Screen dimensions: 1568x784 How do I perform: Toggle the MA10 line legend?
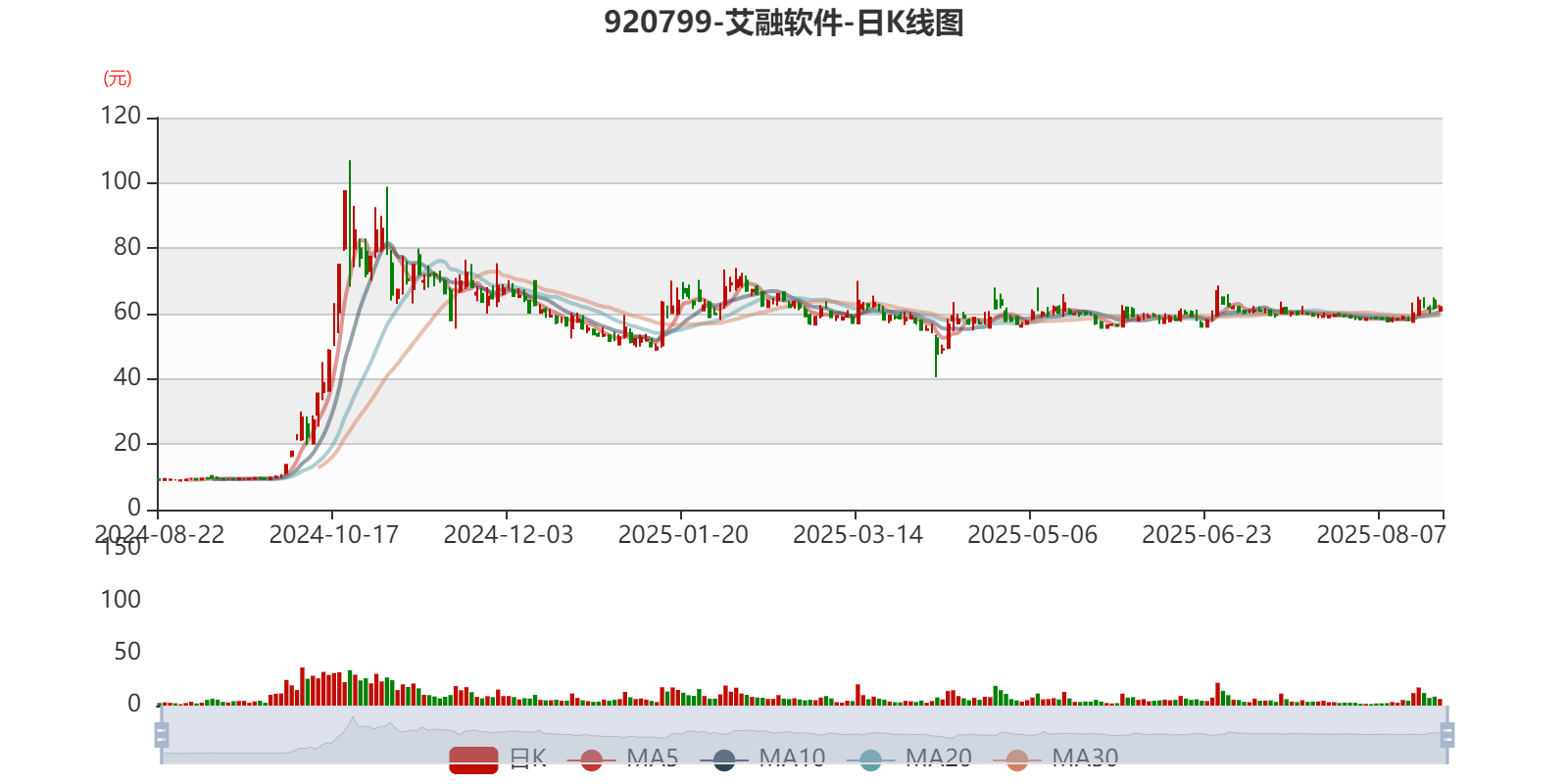(763, 759)
